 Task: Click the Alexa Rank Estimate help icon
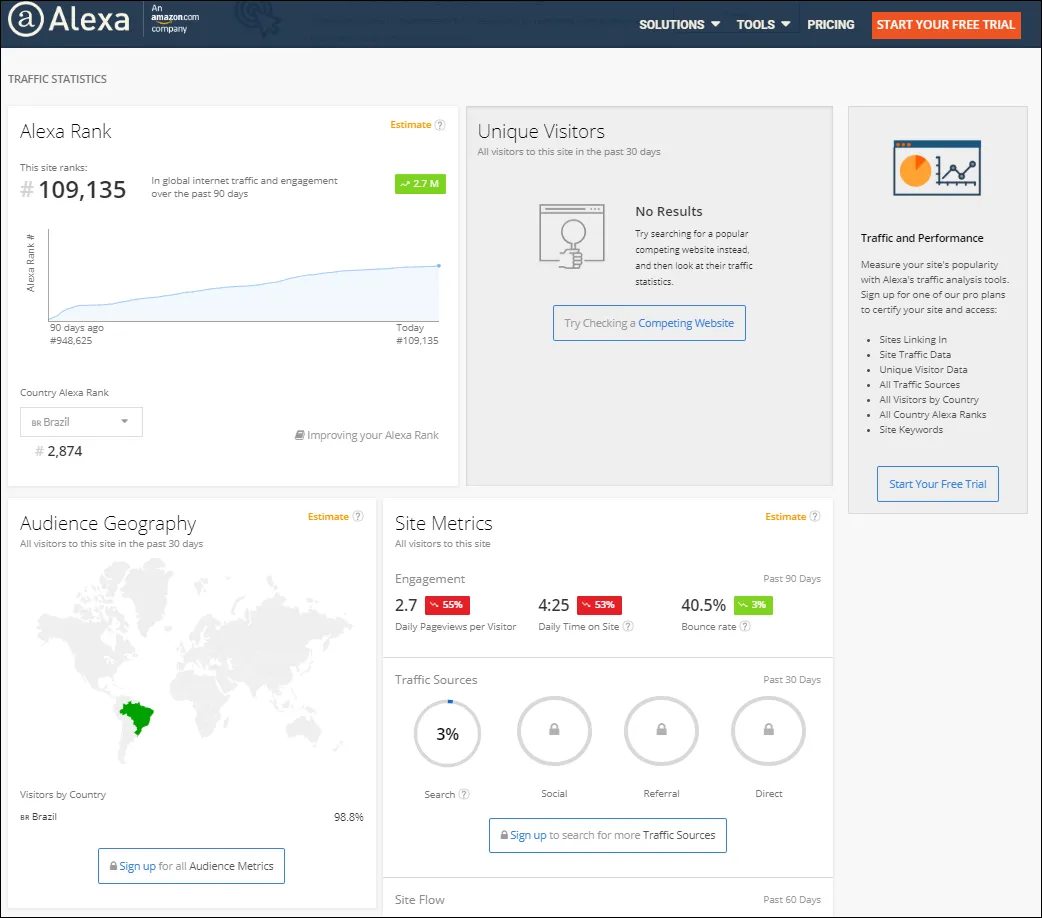(x=440, y=125)
